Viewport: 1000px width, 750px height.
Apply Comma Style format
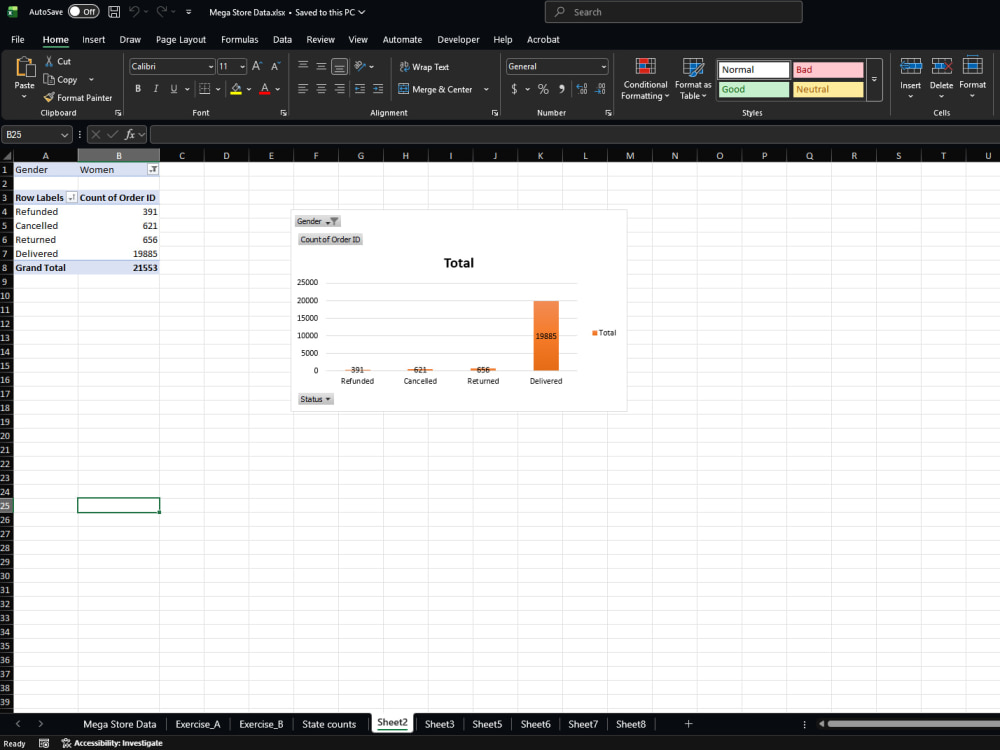pos(561,89)
